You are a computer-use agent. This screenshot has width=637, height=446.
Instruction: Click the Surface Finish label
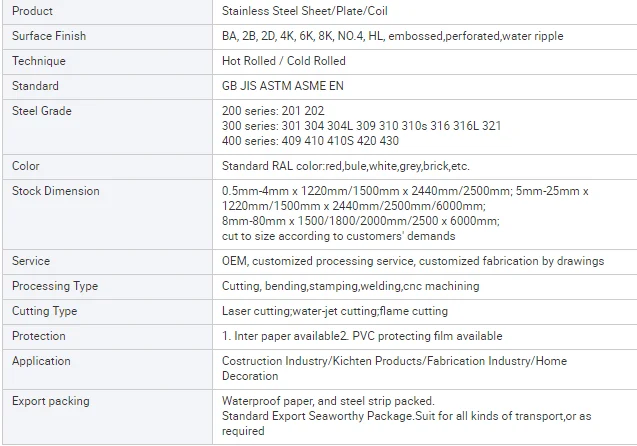[x=49, y=36]
